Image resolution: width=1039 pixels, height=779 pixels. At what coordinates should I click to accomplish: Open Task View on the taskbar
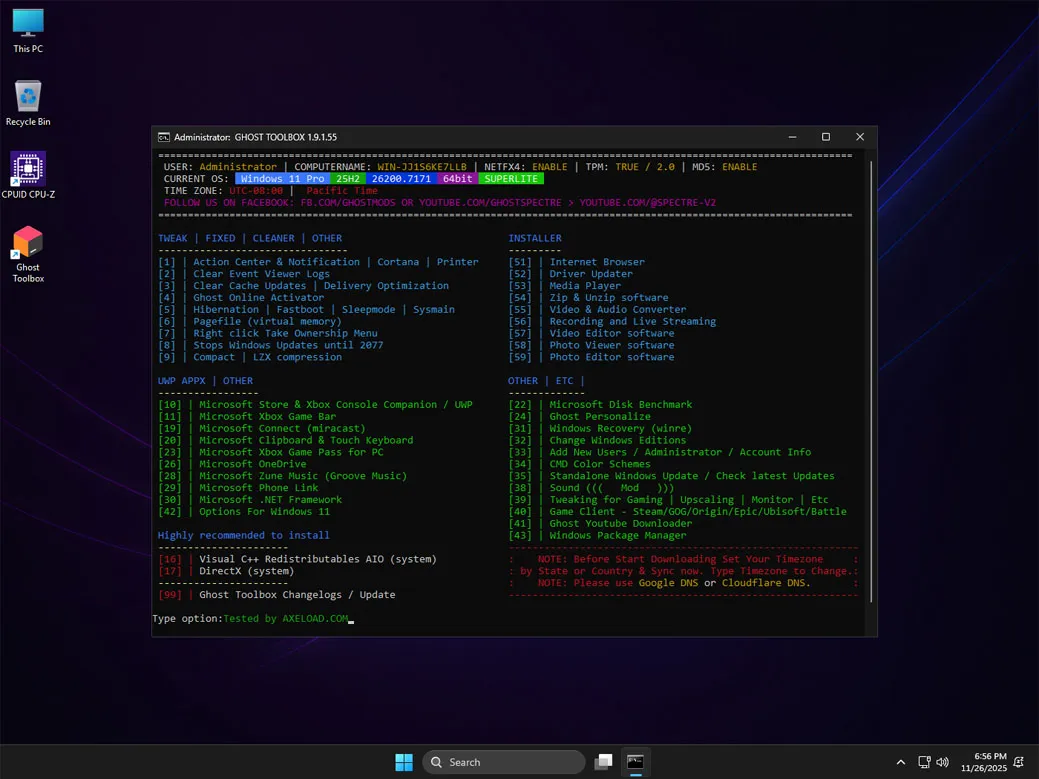point(604,761)
